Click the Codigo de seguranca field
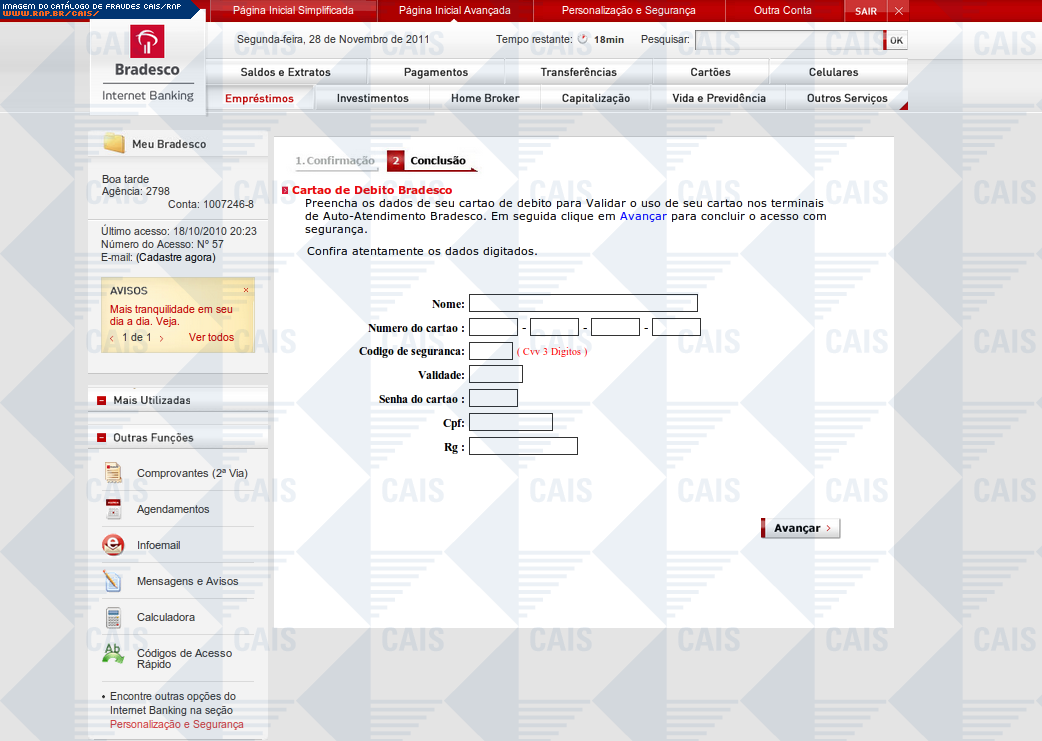Screen dimensions: 1042x741 (490, 351)
